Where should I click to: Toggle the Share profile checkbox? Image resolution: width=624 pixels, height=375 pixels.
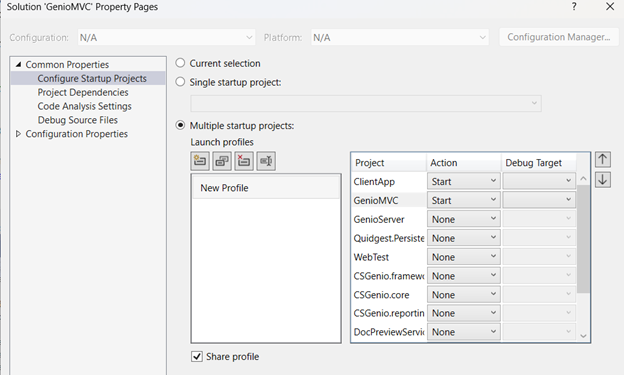tap(197, 356)
